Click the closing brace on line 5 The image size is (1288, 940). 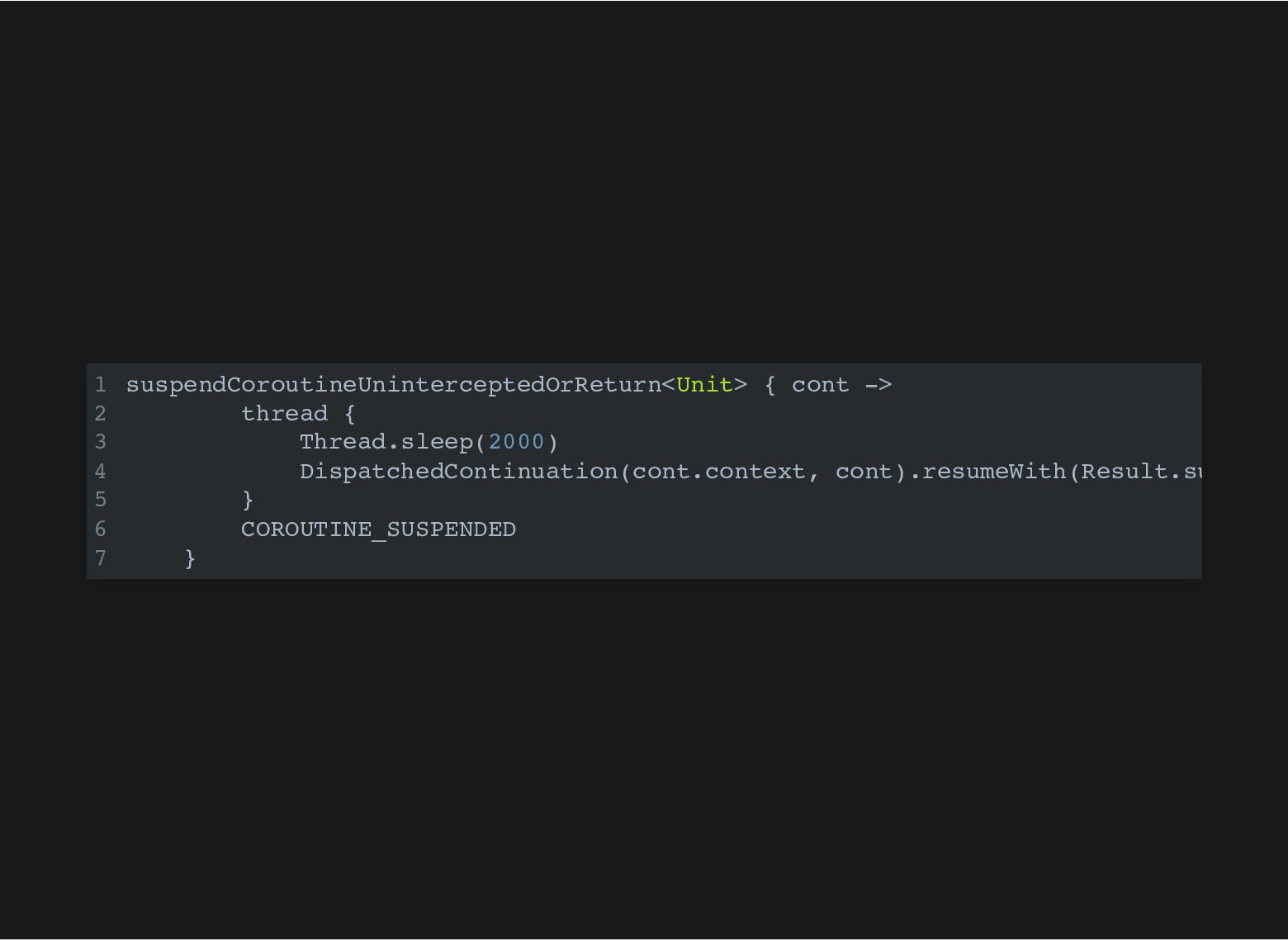point(248,501)
